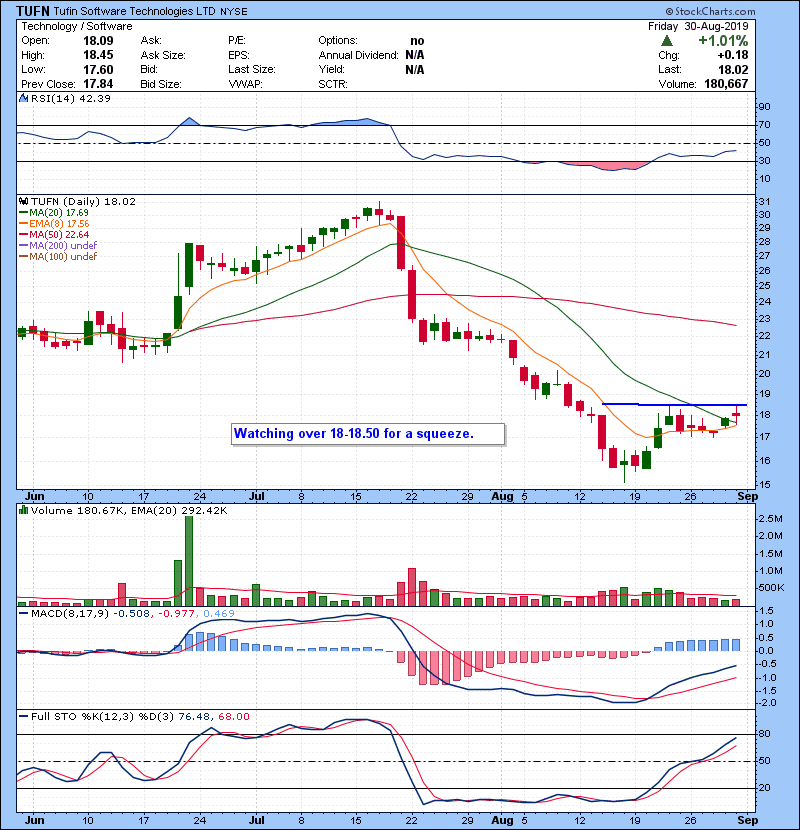
Task: Click the Bid Size: label
Action: pos(161,84)
